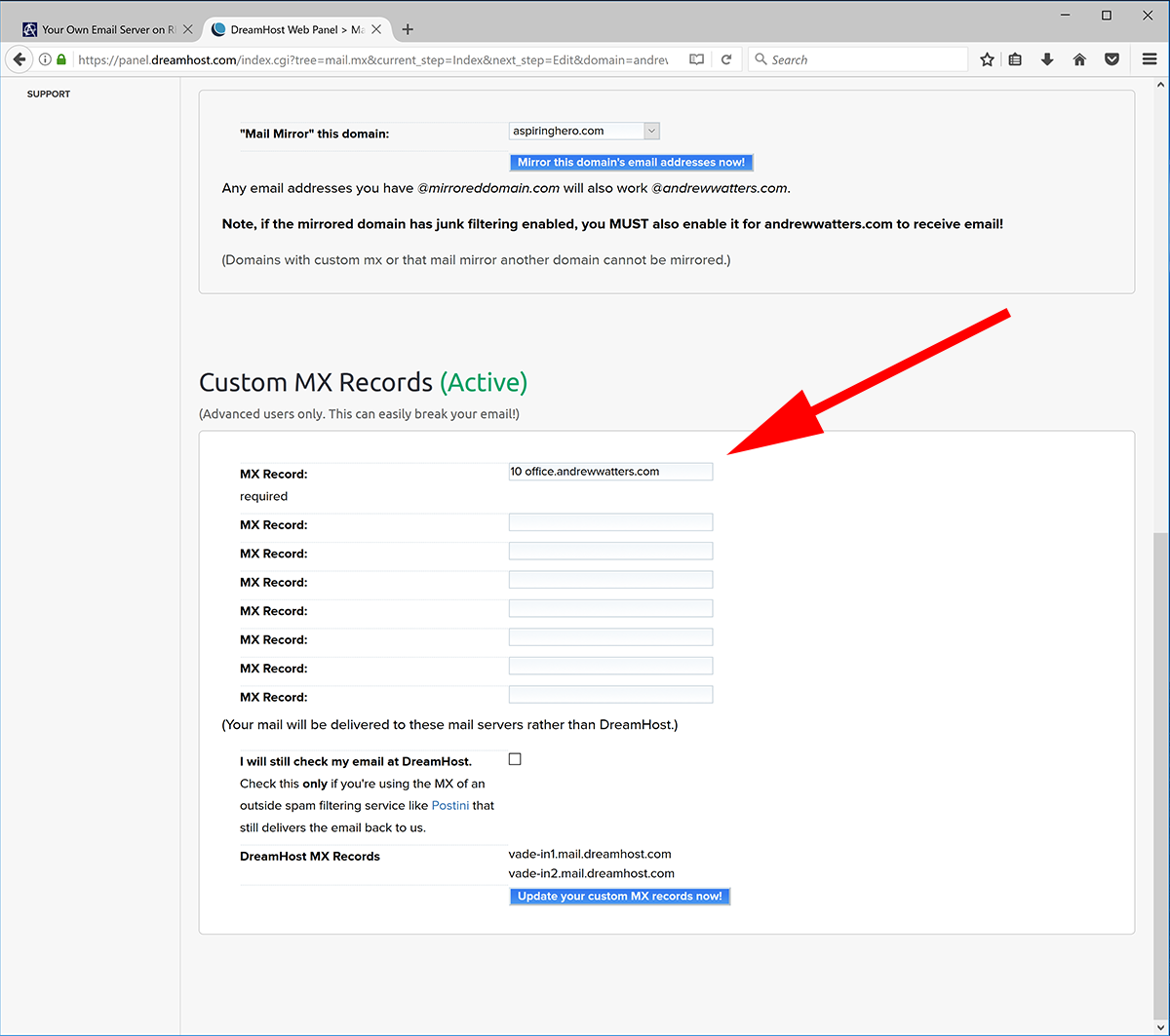Go back with the browser Back arrow
Viewport: 1170px width, 1036px height.
(19, 59)
